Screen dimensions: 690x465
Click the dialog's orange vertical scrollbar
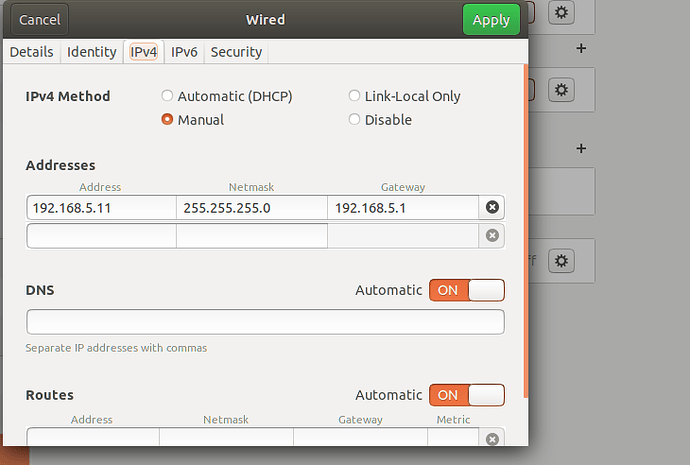click(525, 231)
